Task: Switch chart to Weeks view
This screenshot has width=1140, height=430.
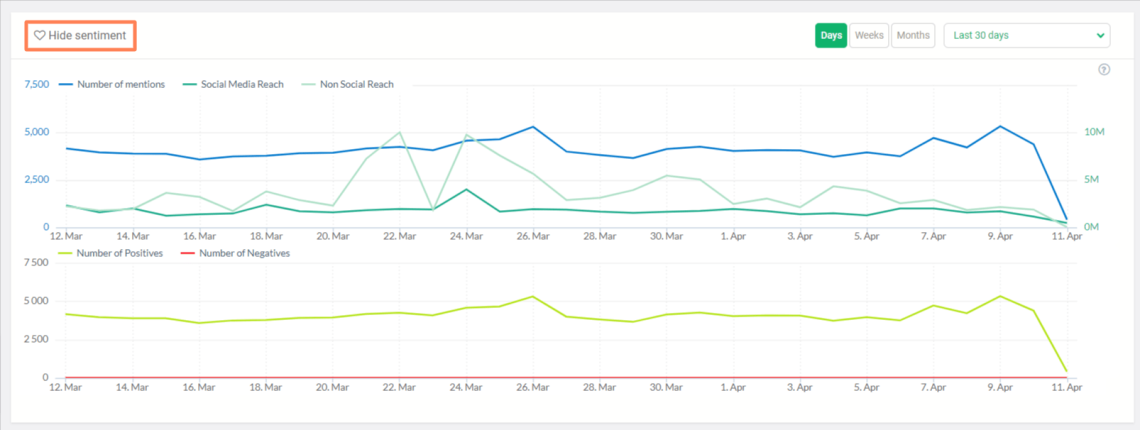Action: click(x=869, y=35)
